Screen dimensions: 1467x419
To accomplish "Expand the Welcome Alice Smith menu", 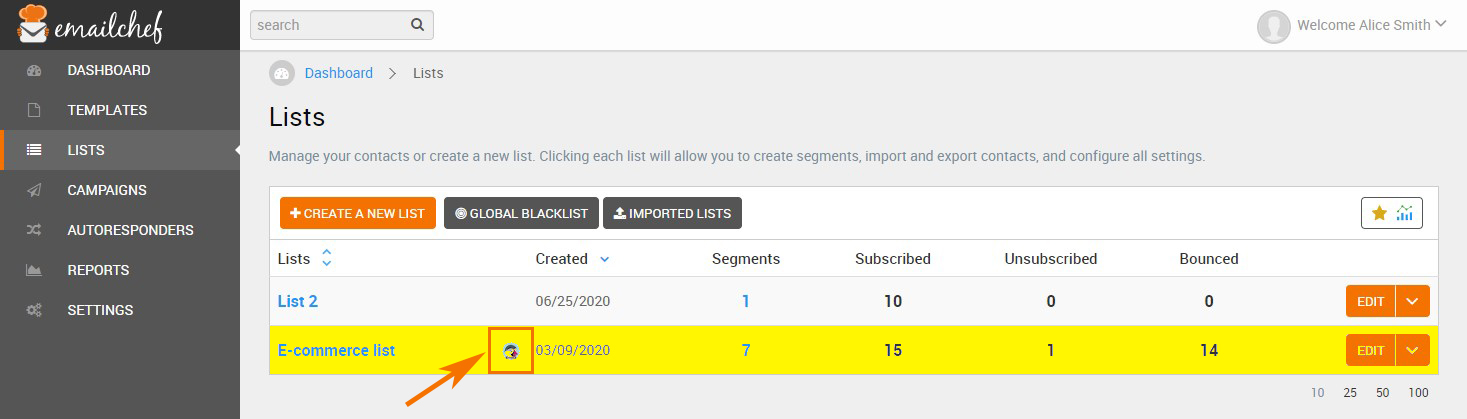I will tap(1371, 25).
